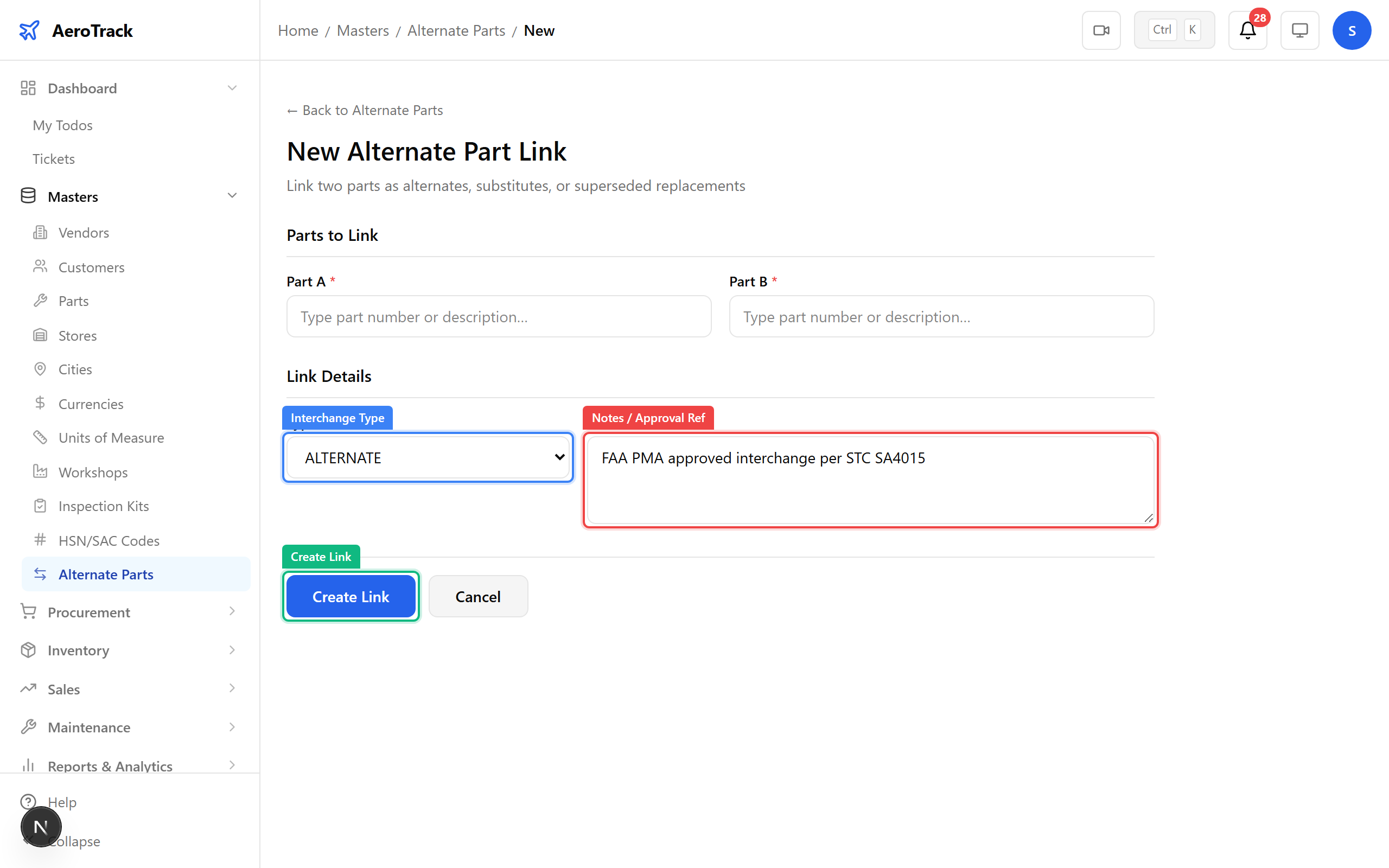
Task: Open My Todos from the sidebar
Action: tap(62, 125)
